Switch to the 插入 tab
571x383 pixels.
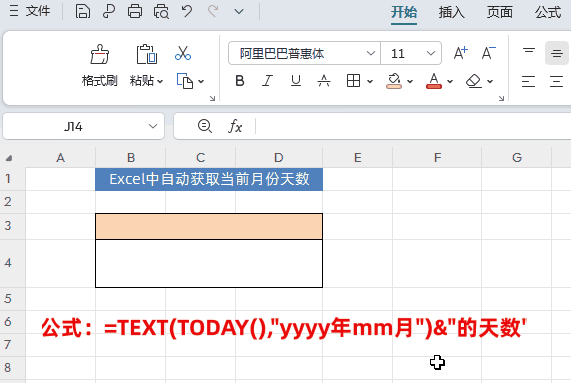click(452, 12)
